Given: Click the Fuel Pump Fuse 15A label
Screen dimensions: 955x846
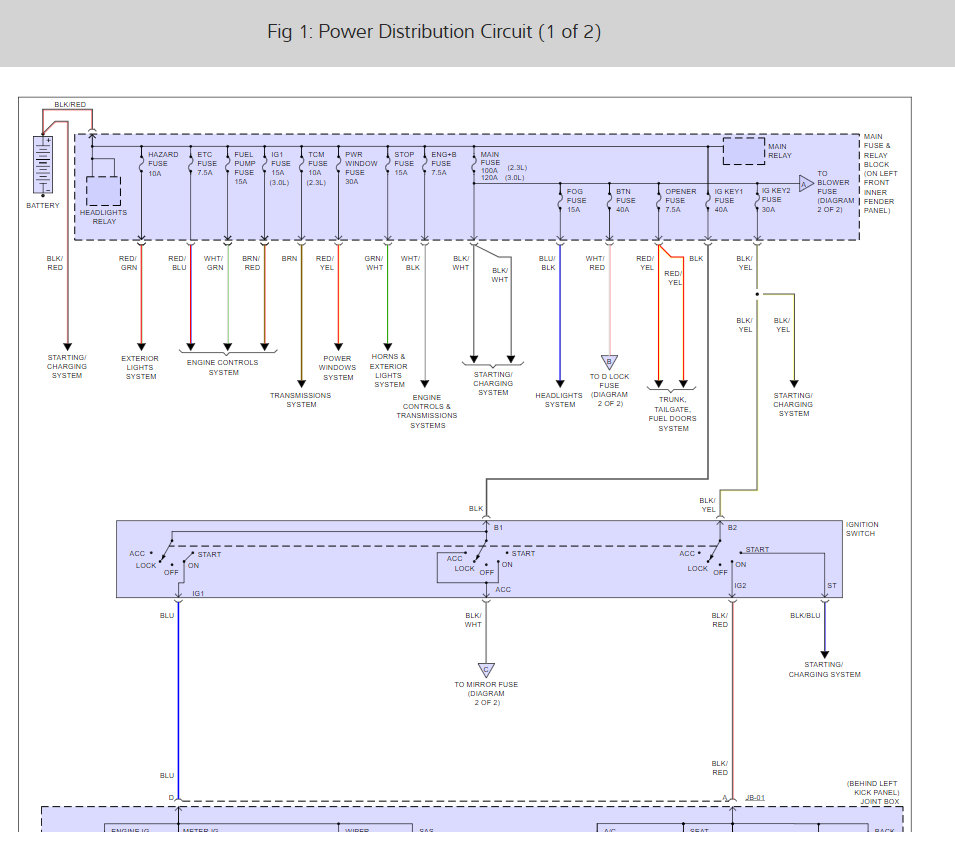Looking at the screenshot, I should pyautogui.click(x=244, y=168).
